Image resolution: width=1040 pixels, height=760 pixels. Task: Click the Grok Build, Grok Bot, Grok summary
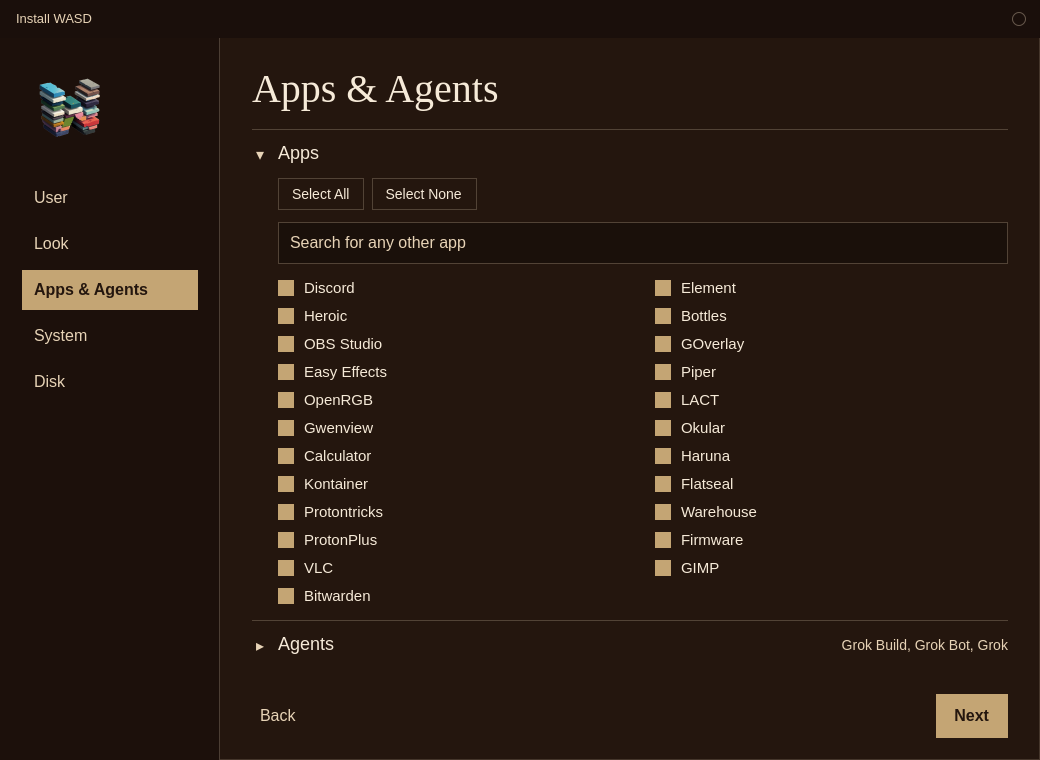(925, 645)
